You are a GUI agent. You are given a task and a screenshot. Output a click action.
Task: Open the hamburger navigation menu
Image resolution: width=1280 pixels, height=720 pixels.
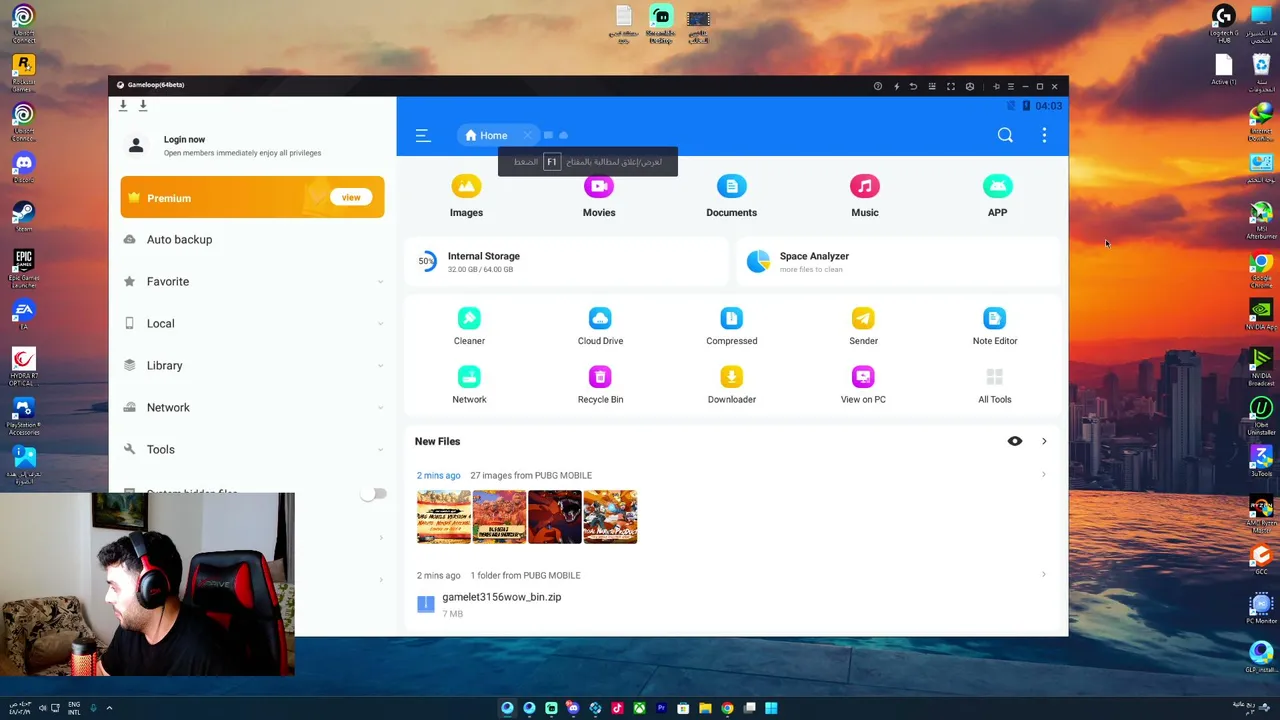(423, 135)
